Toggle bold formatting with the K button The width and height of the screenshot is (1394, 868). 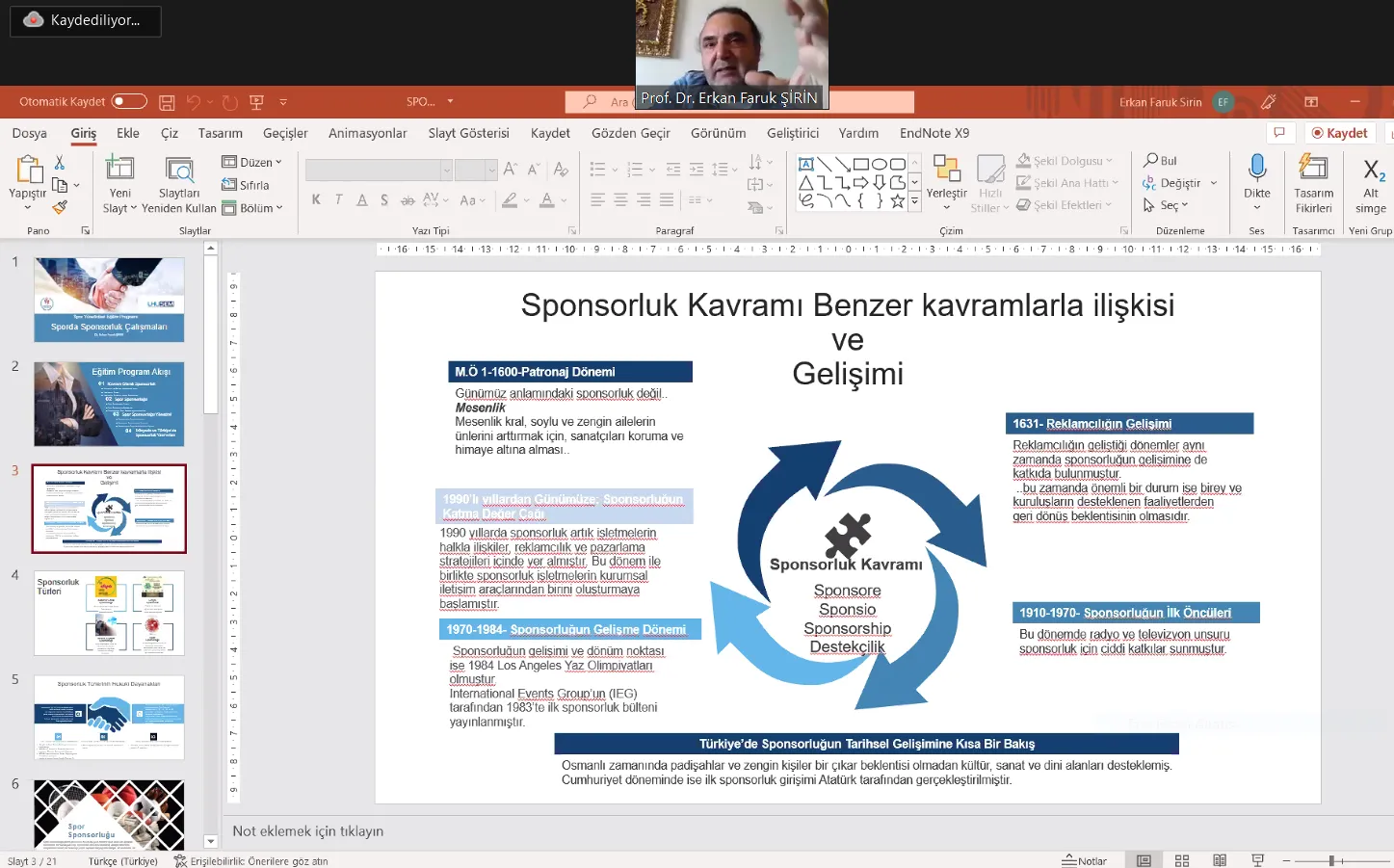316,200
